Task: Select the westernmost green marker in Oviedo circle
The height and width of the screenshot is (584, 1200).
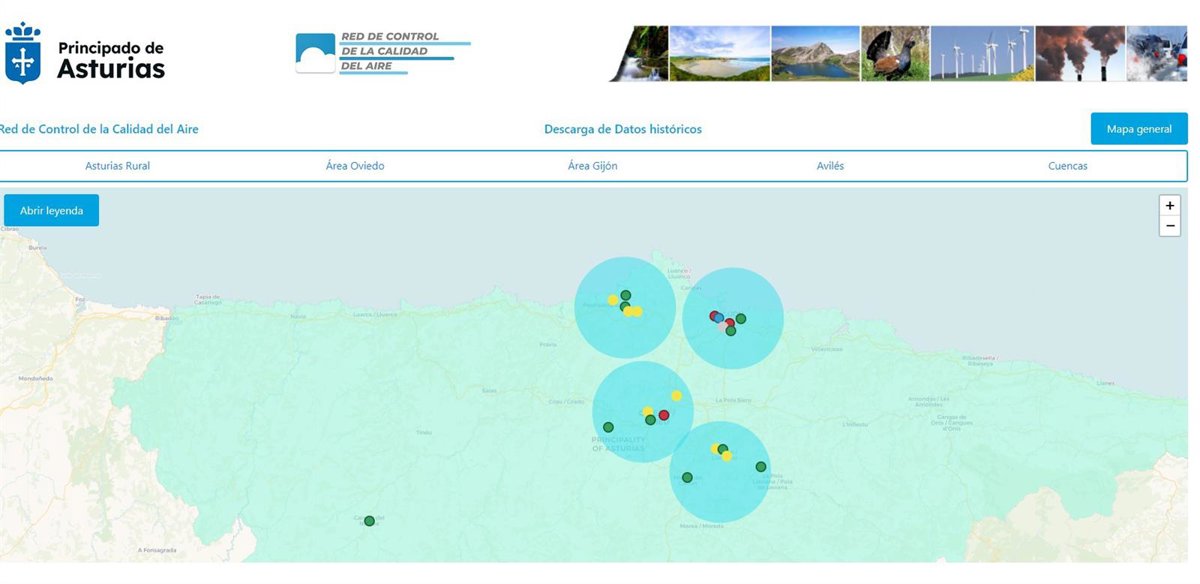Action: [608, 427]
